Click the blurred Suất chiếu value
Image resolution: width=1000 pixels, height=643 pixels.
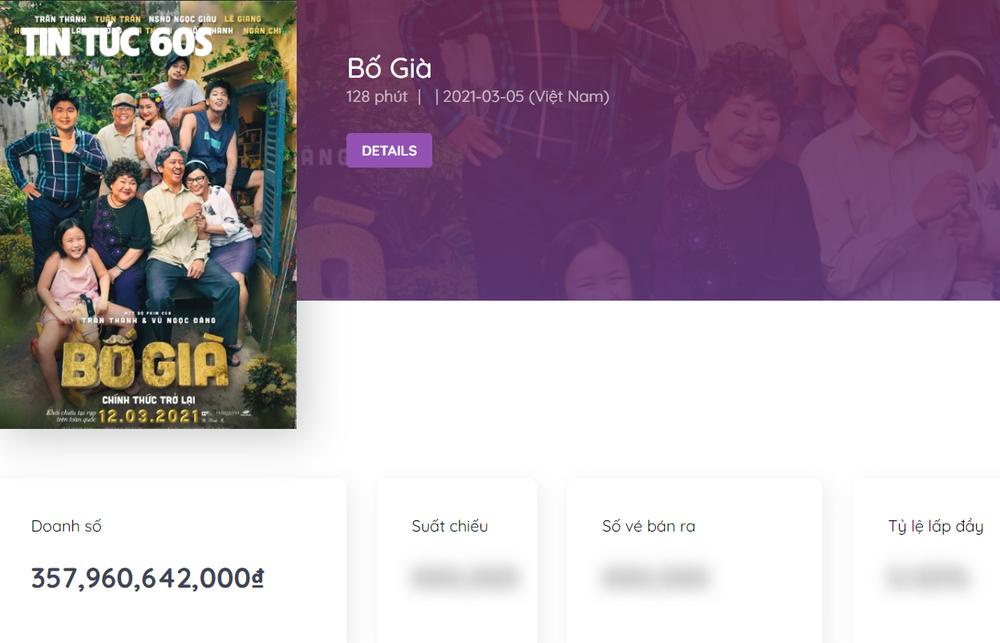click(x=464, y=577)
